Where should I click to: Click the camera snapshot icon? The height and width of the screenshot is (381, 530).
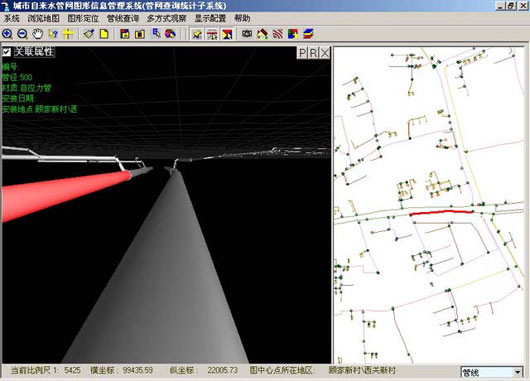247,34
